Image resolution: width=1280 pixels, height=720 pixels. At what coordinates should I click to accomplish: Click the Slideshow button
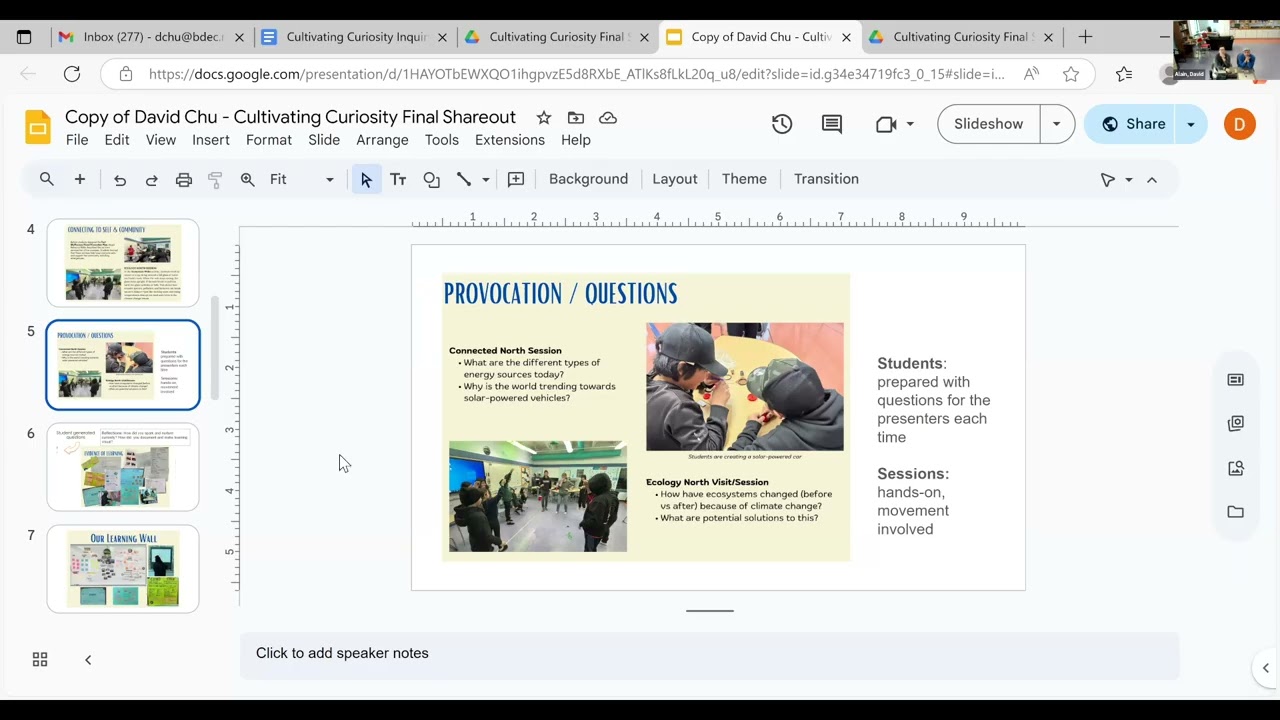coord(989,124)
